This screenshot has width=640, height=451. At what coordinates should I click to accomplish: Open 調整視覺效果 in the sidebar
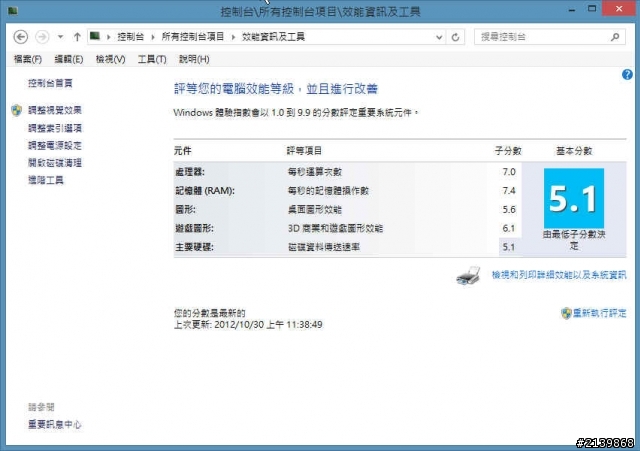click(55, 110)
